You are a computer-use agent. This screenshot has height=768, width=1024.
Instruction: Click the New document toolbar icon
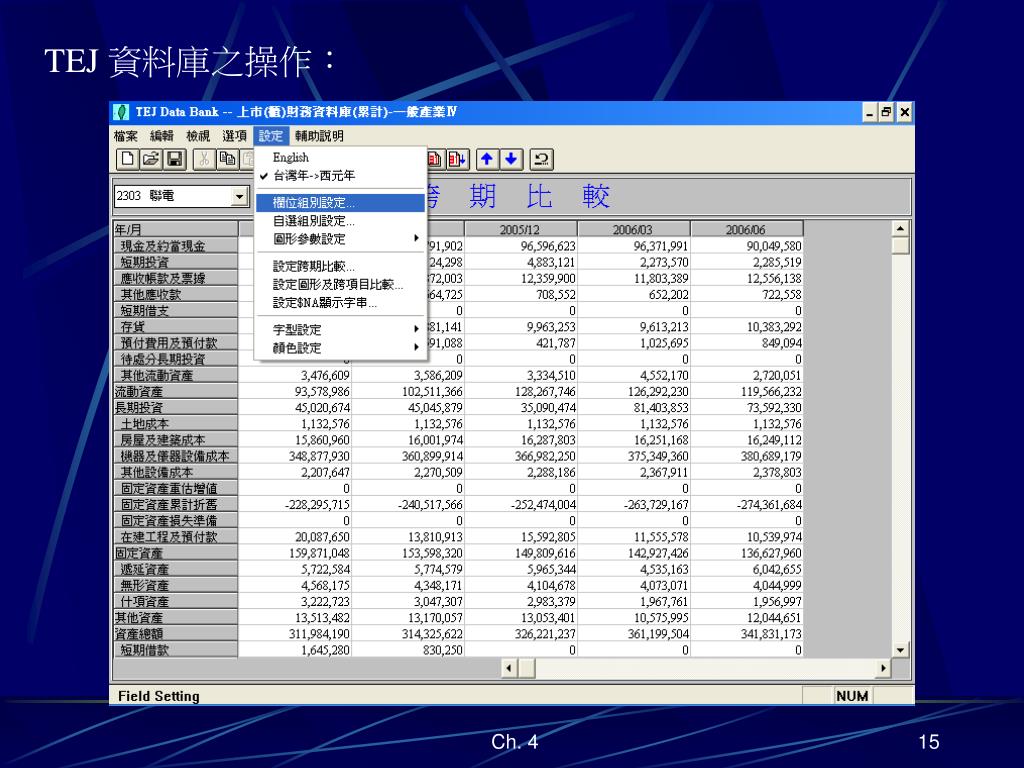127,159
